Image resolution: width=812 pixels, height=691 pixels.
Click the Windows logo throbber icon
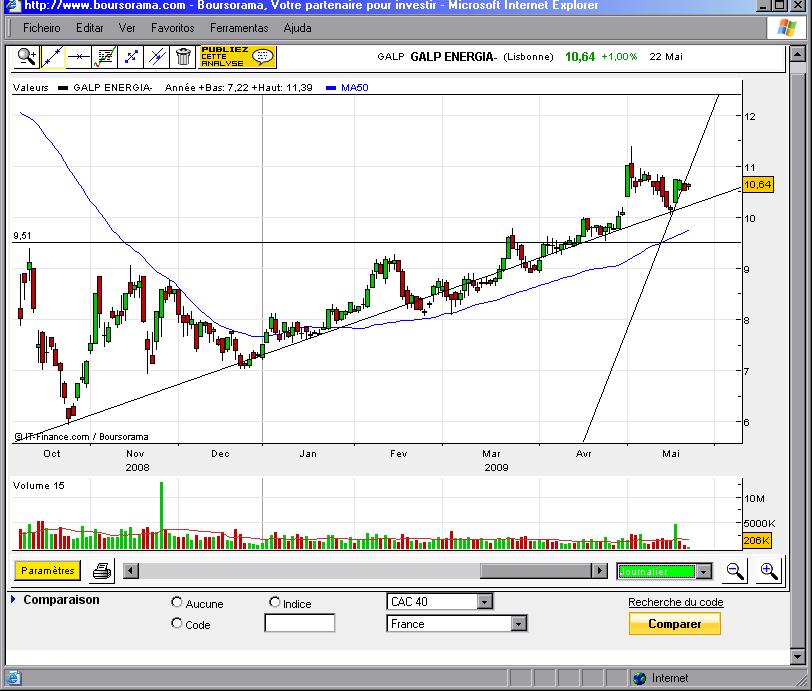pyautogui.click(x=787, y=27)
